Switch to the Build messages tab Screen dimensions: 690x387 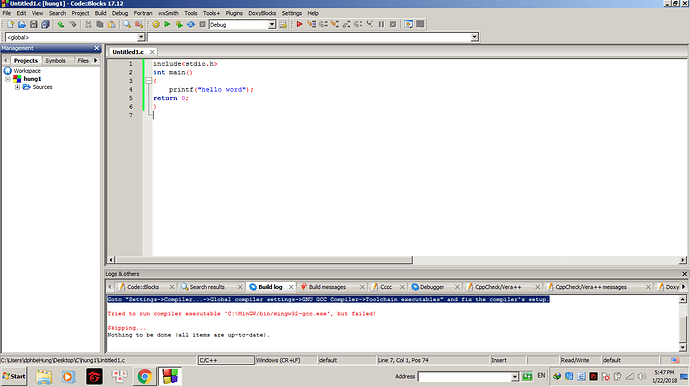coord(327,287)
